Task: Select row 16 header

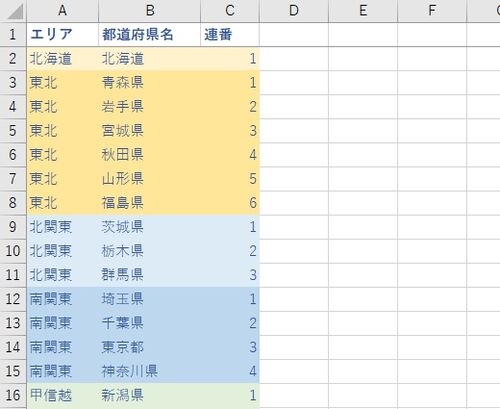Action: pyautogui.click(x=13, y=395)
